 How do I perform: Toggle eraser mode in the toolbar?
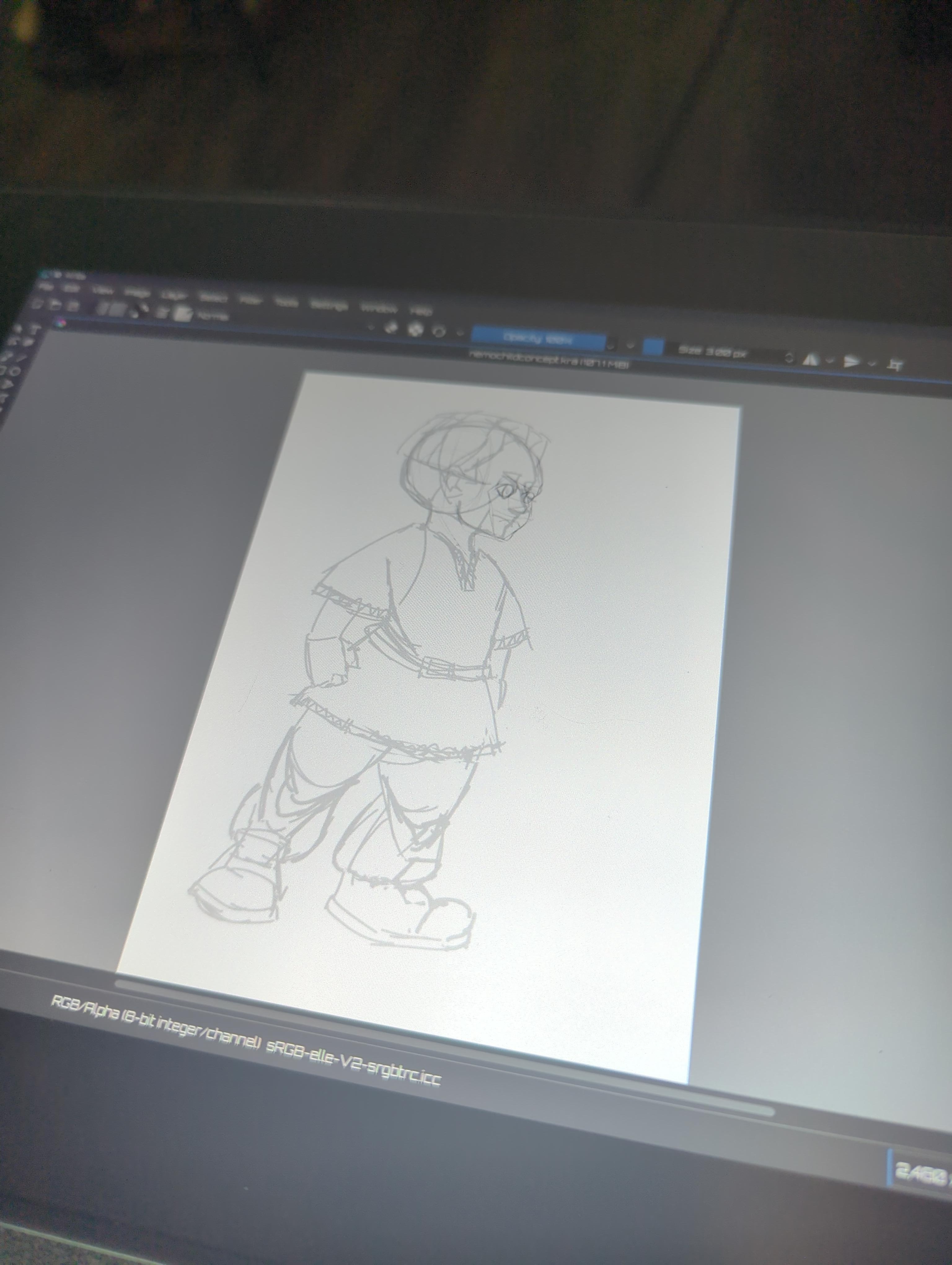[x=392, y=327]
